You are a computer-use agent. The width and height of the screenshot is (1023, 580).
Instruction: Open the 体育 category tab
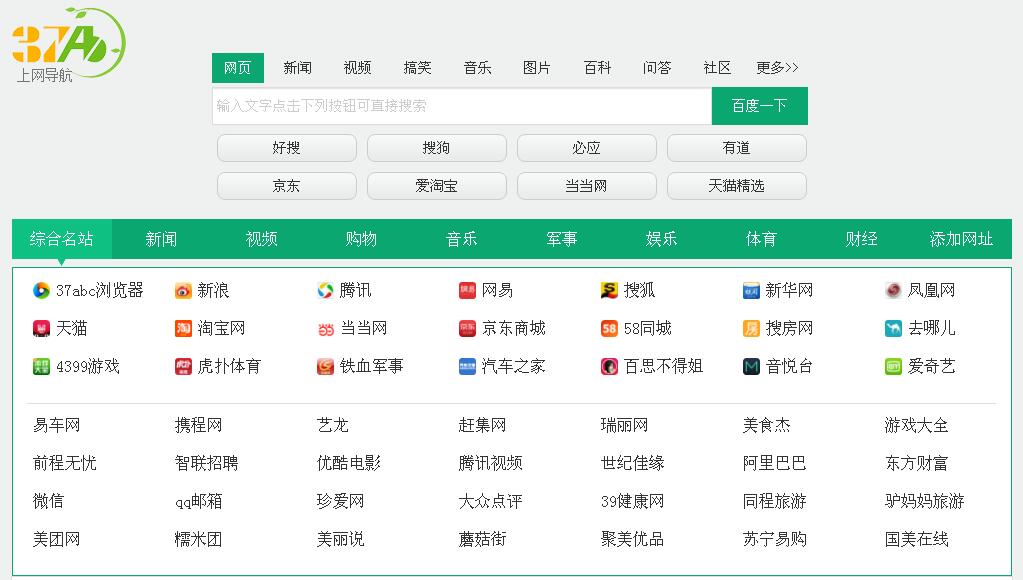[x=761, y=239]
